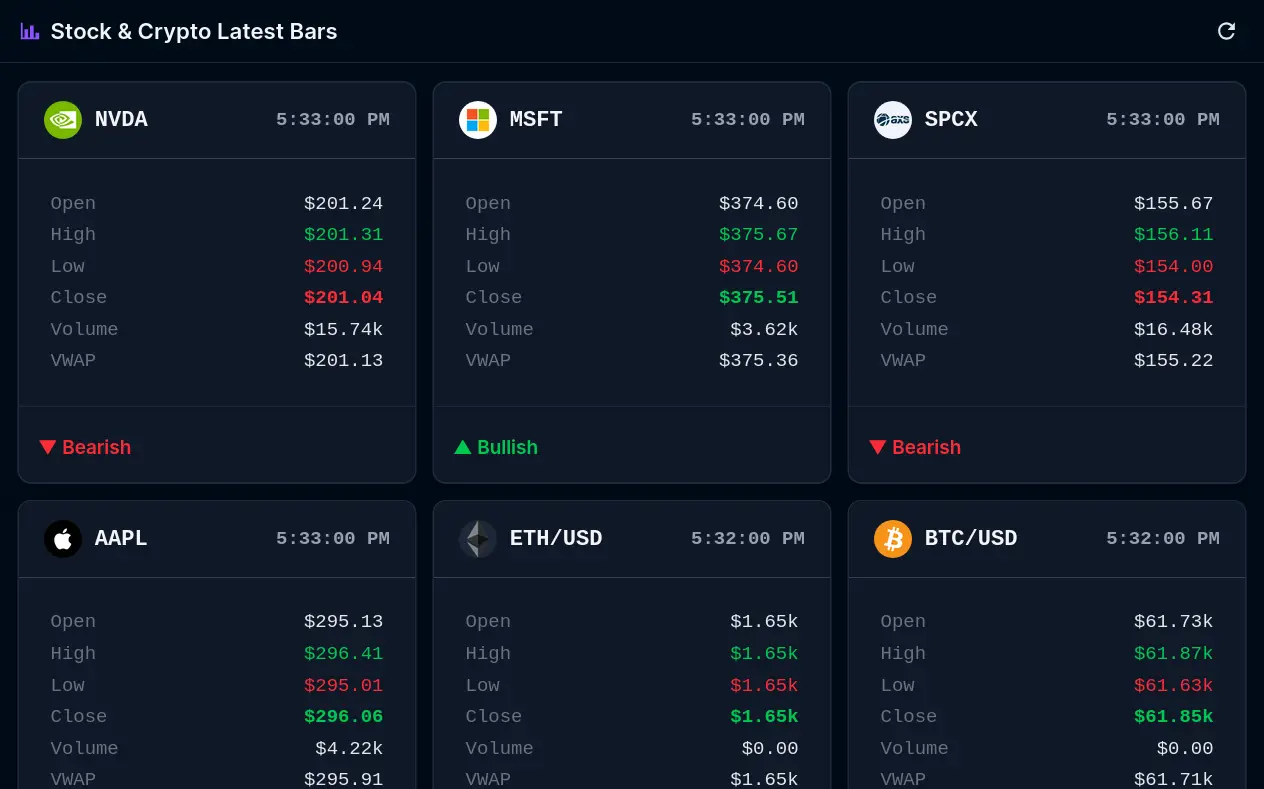This screenshot has height=789, width=1264.
Task: Click the BTC/USD ticker symbol
Action: tap(971, 539)
